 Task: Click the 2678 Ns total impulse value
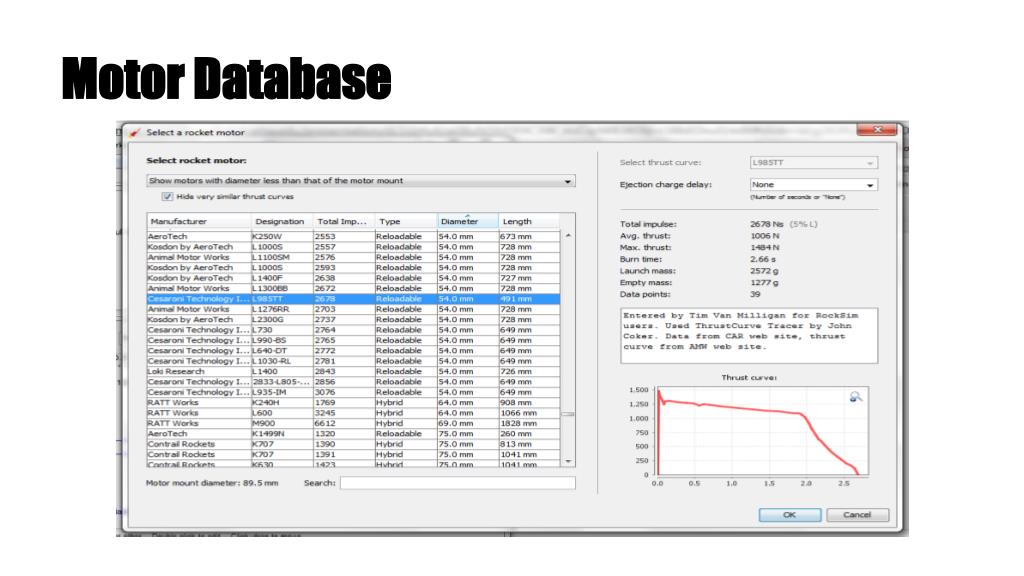coord(767,224)
